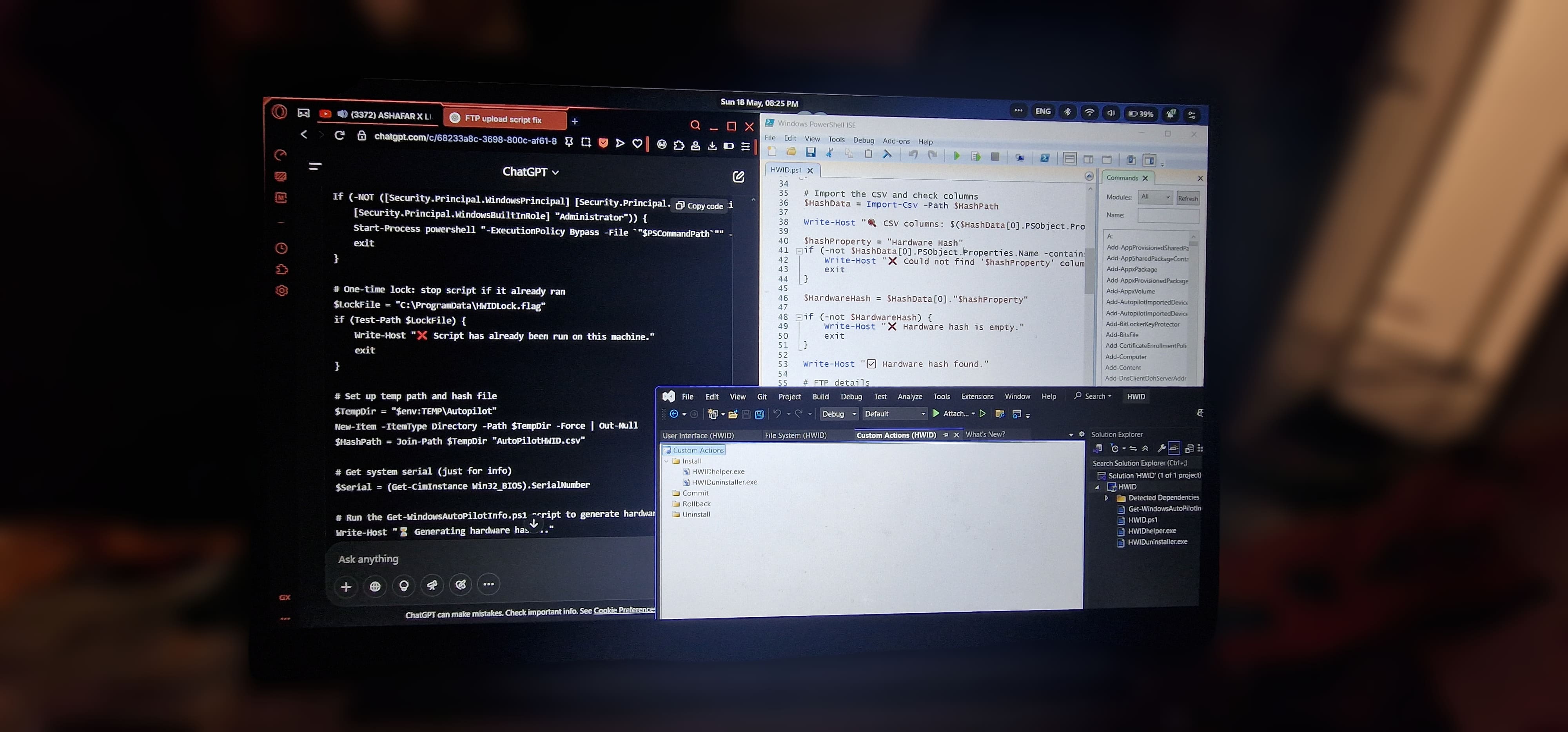Image resolution: width=1568 pixels, height=732 pixels.
Task: Click the Copy code button
Action: (700, 206)
